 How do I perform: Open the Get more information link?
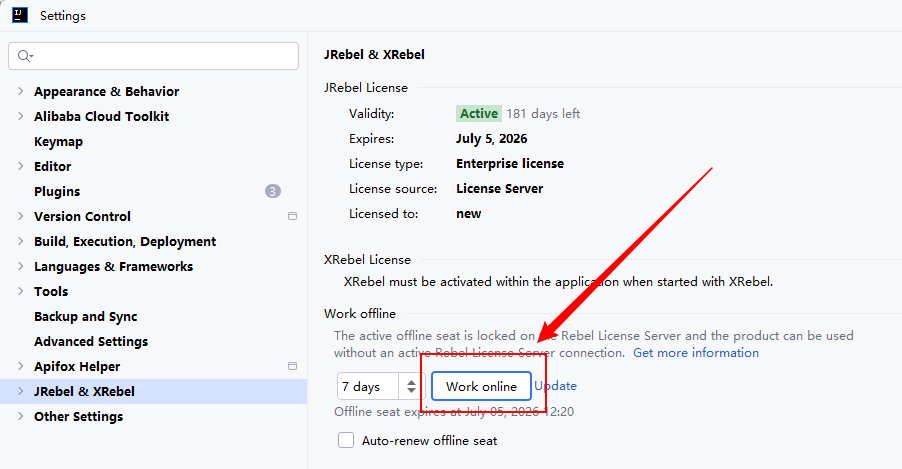[695, 353]
